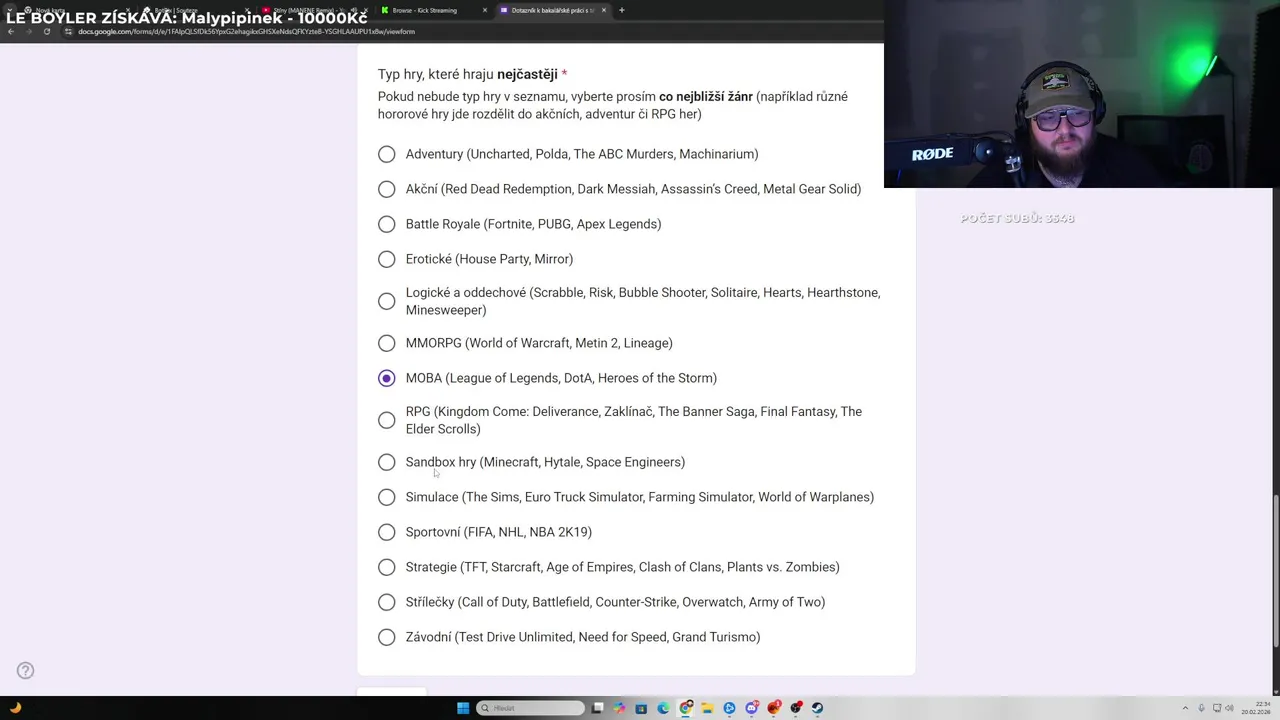Select the Adventury radio option
The height and width of the screenshot is (720, 1280).
coord(387,154)
